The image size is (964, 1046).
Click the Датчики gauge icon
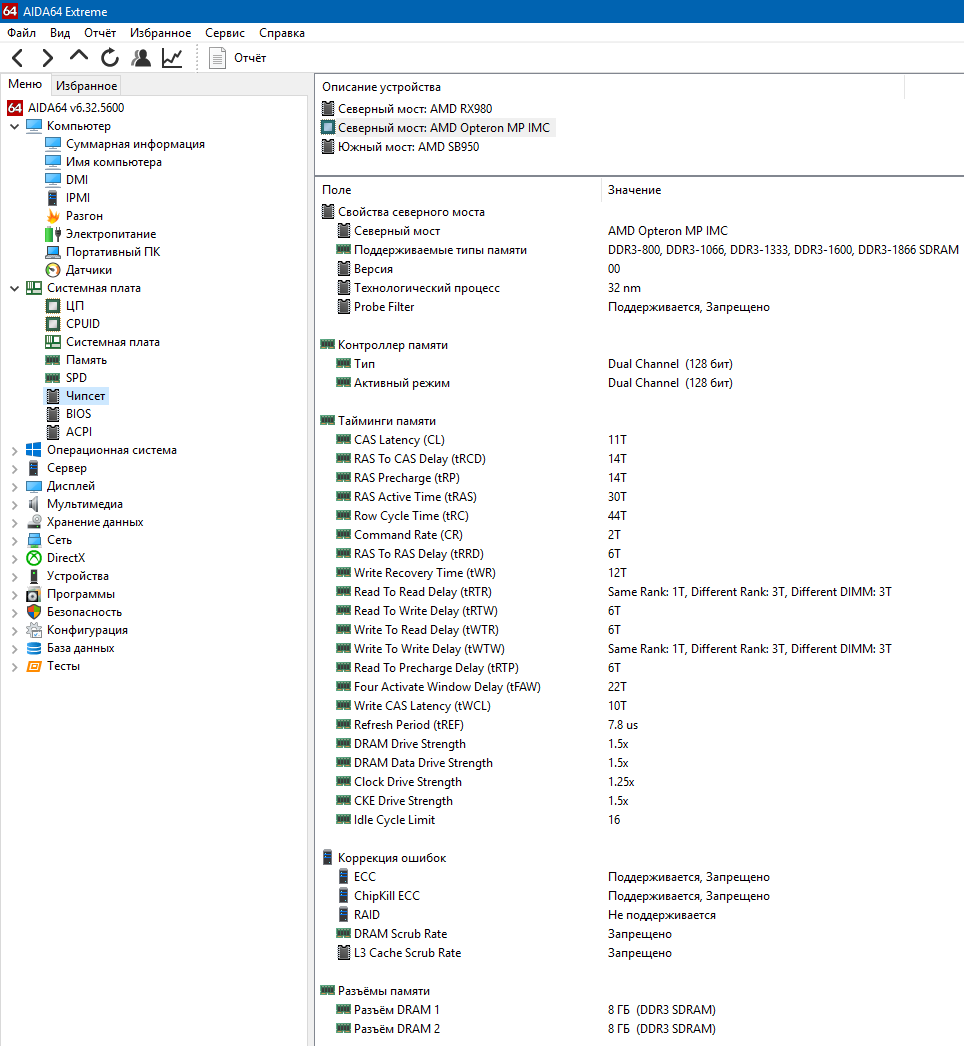coord(53,270)
